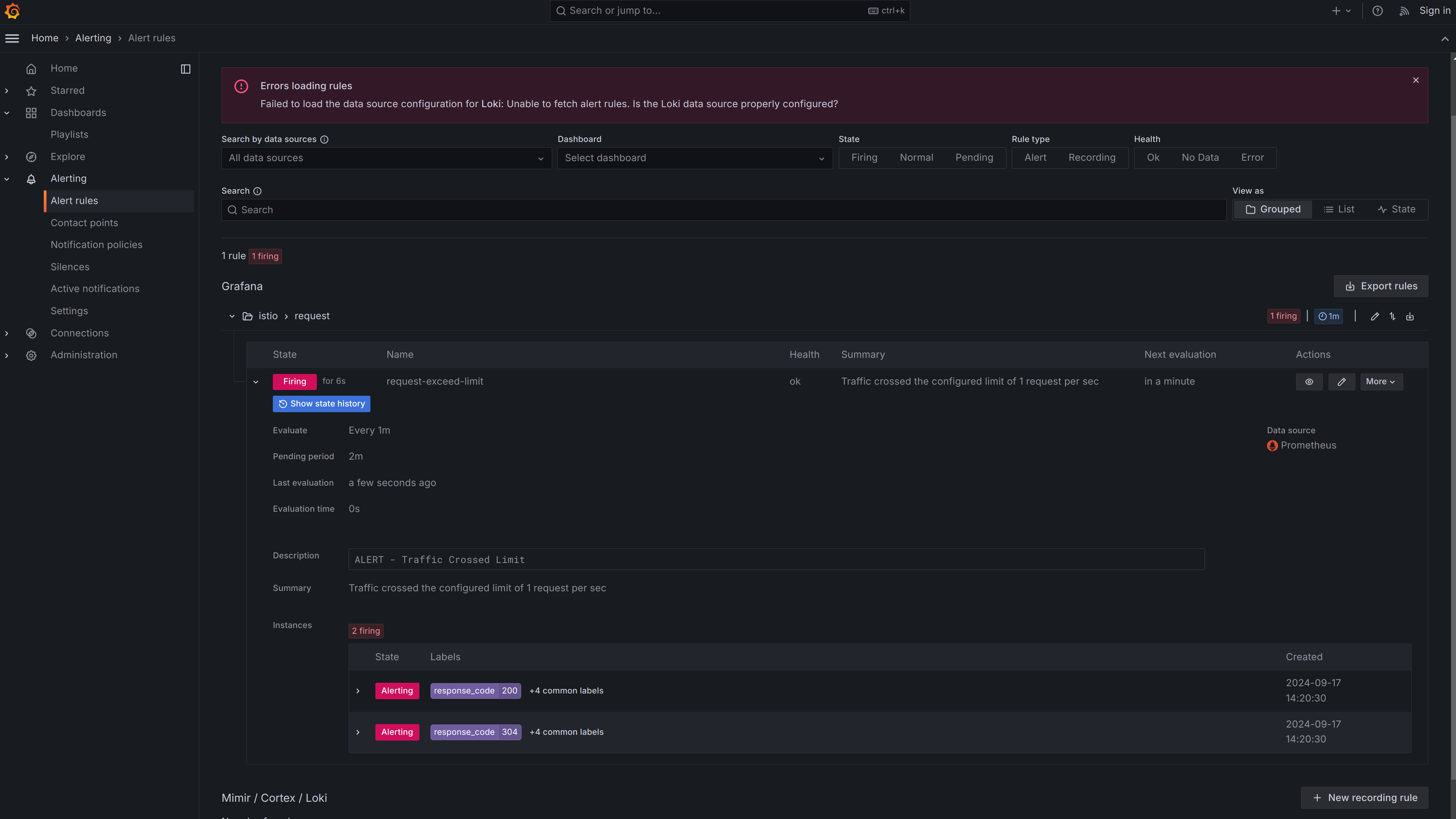Expand the response_code 200 alert instance
Image resolution: width=1456 pixels, height=819 pixels.
(x=358, y=691)
